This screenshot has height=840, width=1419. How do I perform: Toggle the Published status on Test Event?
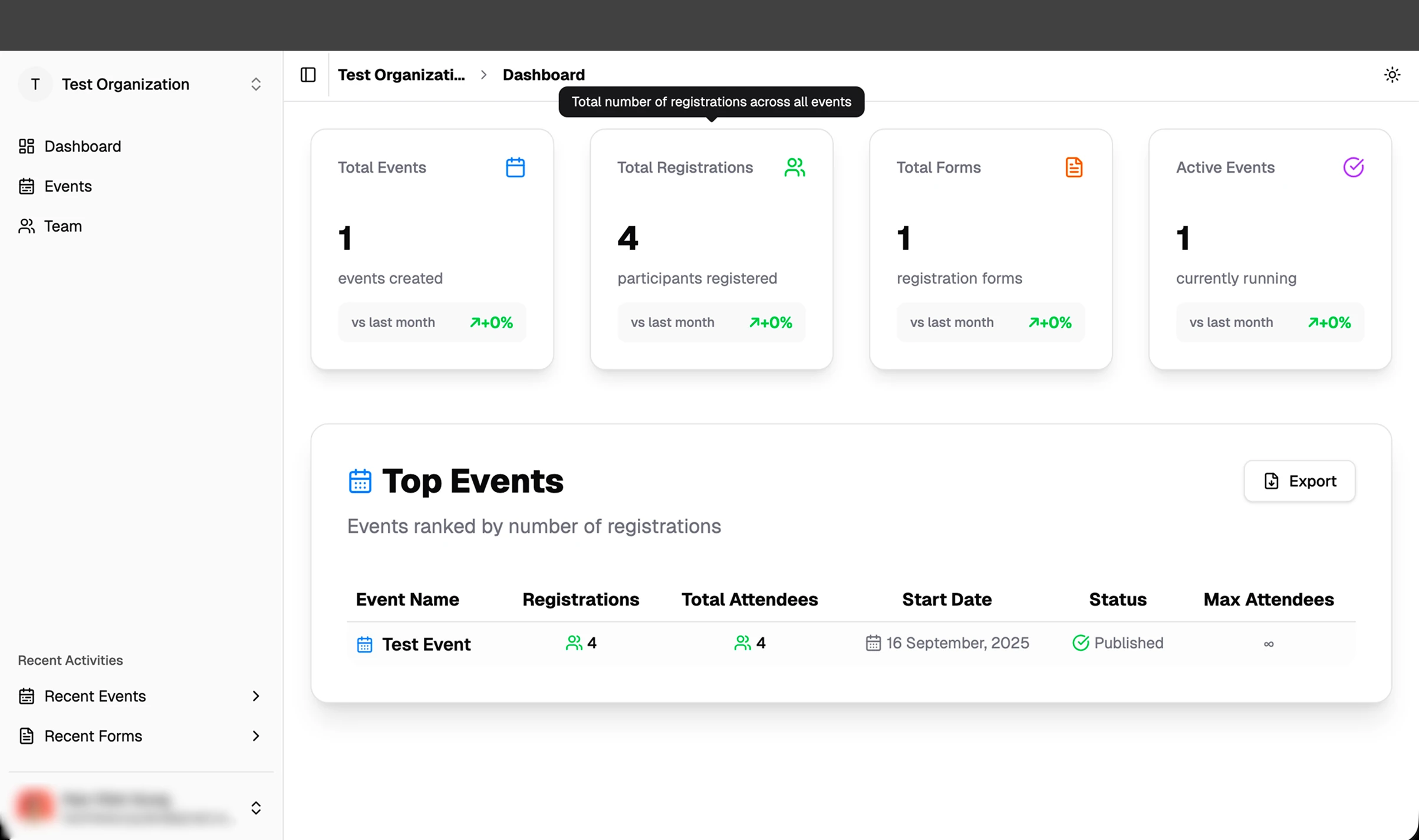1117,643
